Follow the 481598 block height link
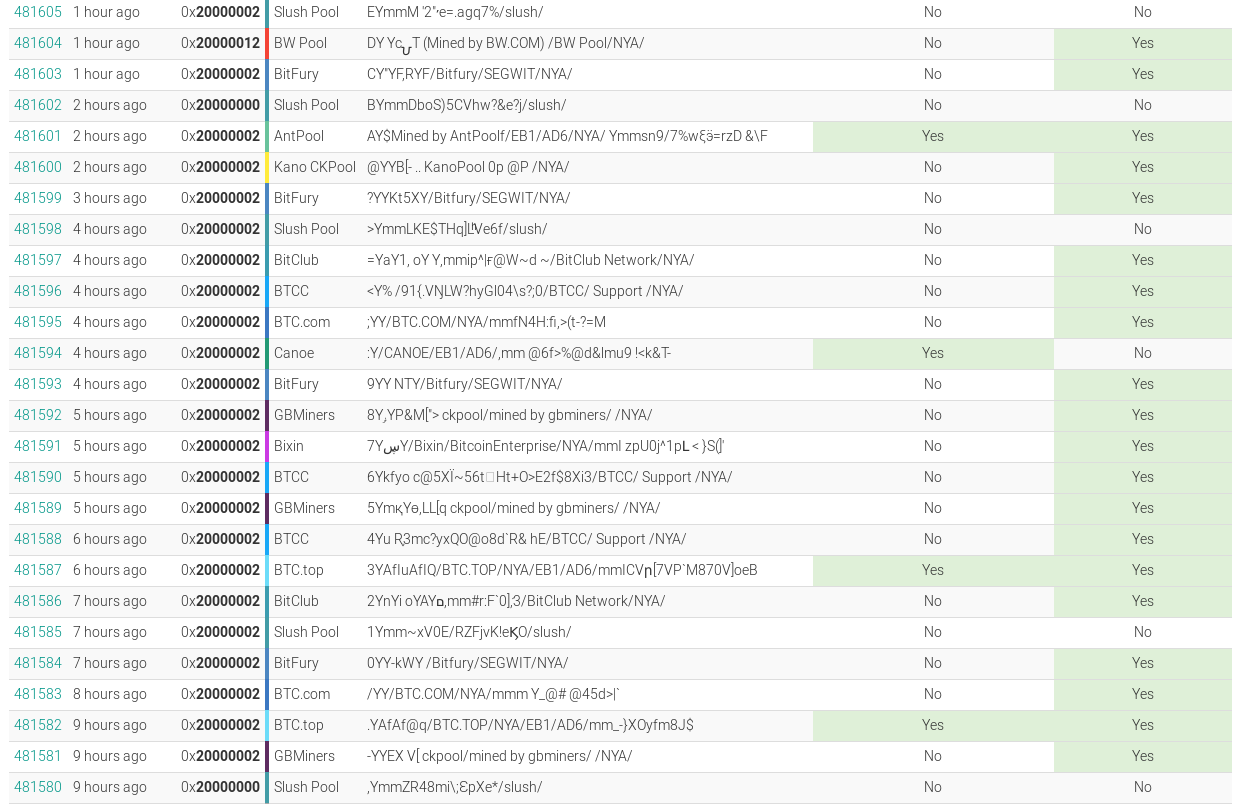The width and height of the screenshot is (1241, 804). pyautogui.click(x=38, y=229)
